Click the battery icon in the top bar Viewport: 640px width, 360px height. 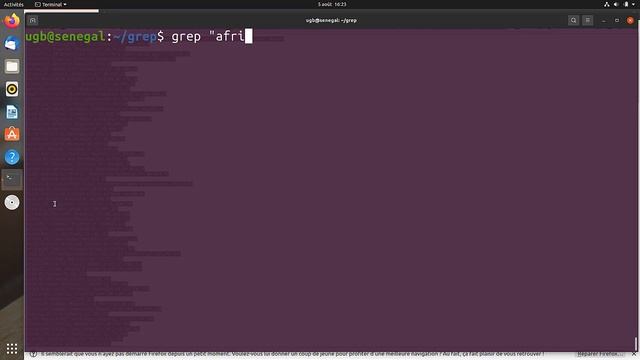626,4
